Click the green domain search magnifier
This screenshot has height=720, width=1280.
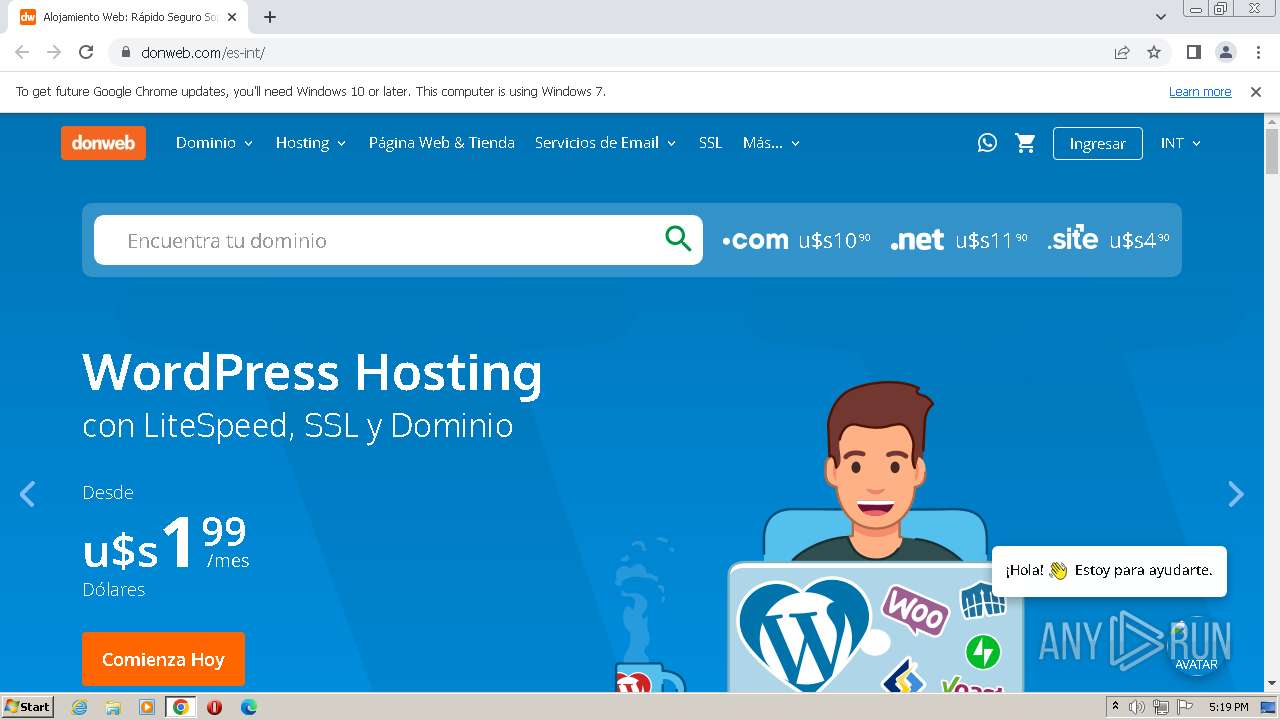tap(678, 239)
